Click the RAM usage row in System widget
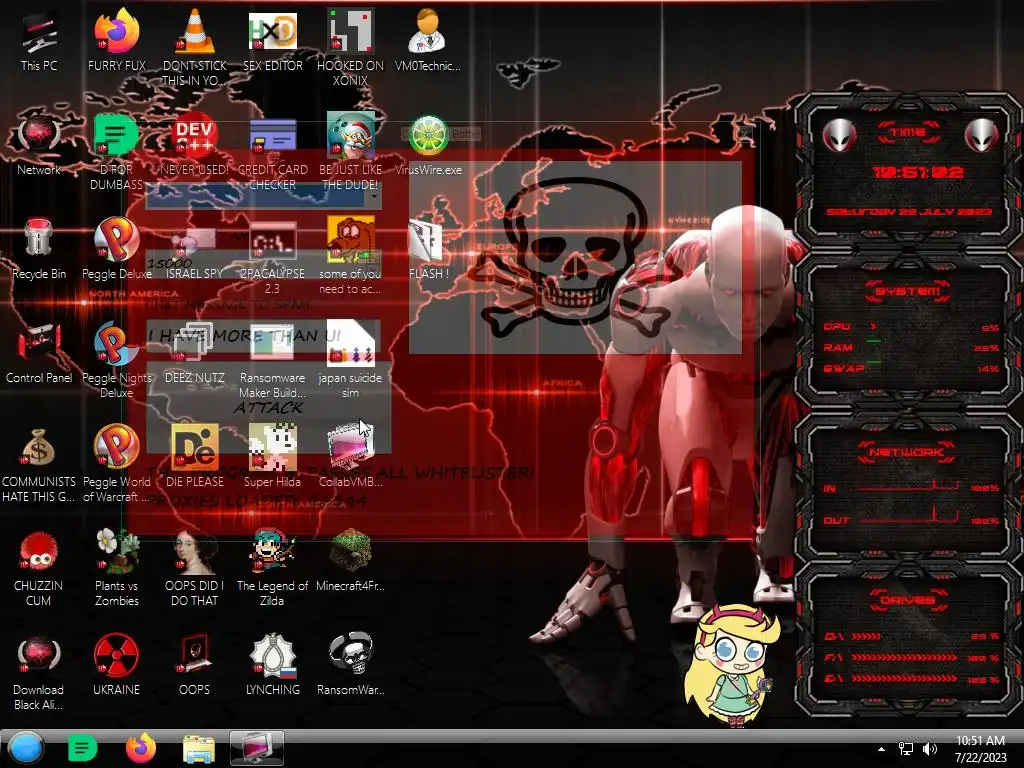Viewport: 1024px width, 768px height. pyautogui.click(x=912, y=347)
